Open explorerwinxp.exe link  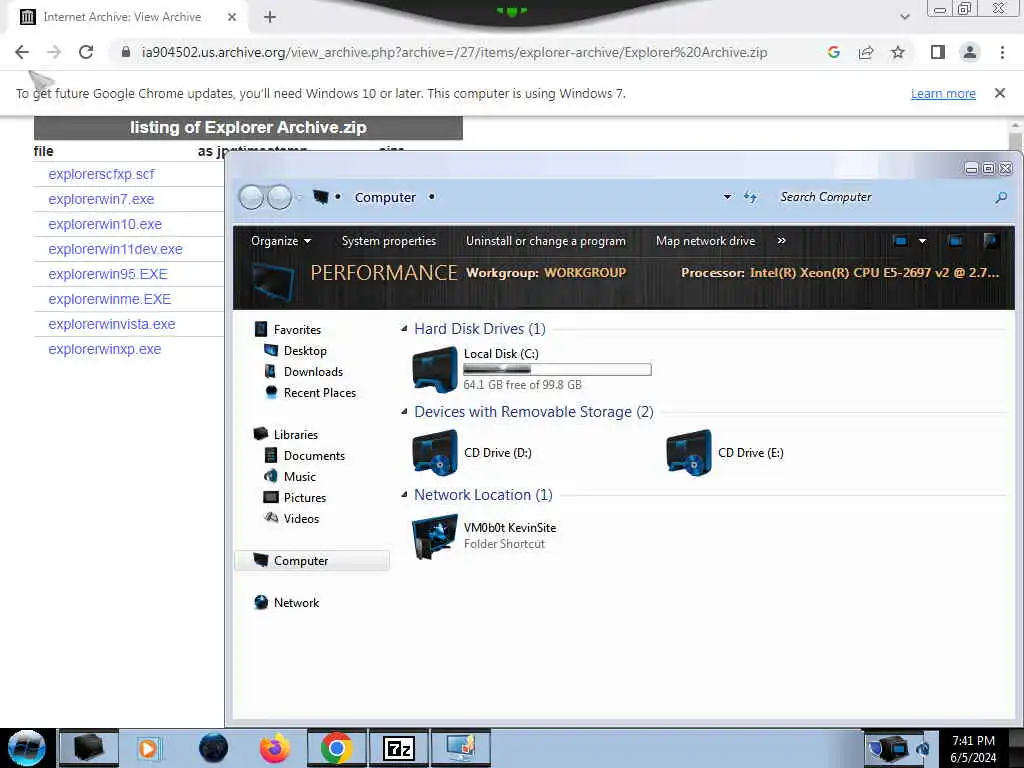104,349
